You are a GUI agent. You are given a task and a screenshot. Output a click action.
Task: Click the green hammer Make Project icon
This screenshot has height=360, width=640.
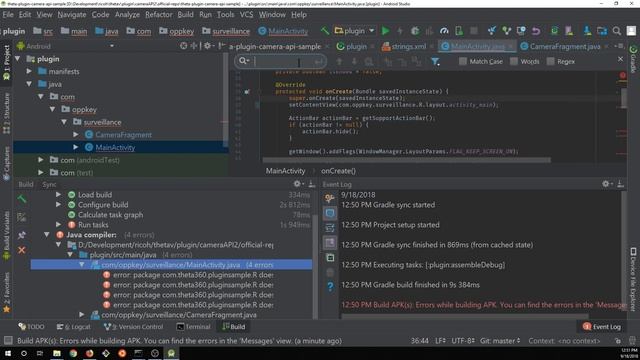click(324, 31)
